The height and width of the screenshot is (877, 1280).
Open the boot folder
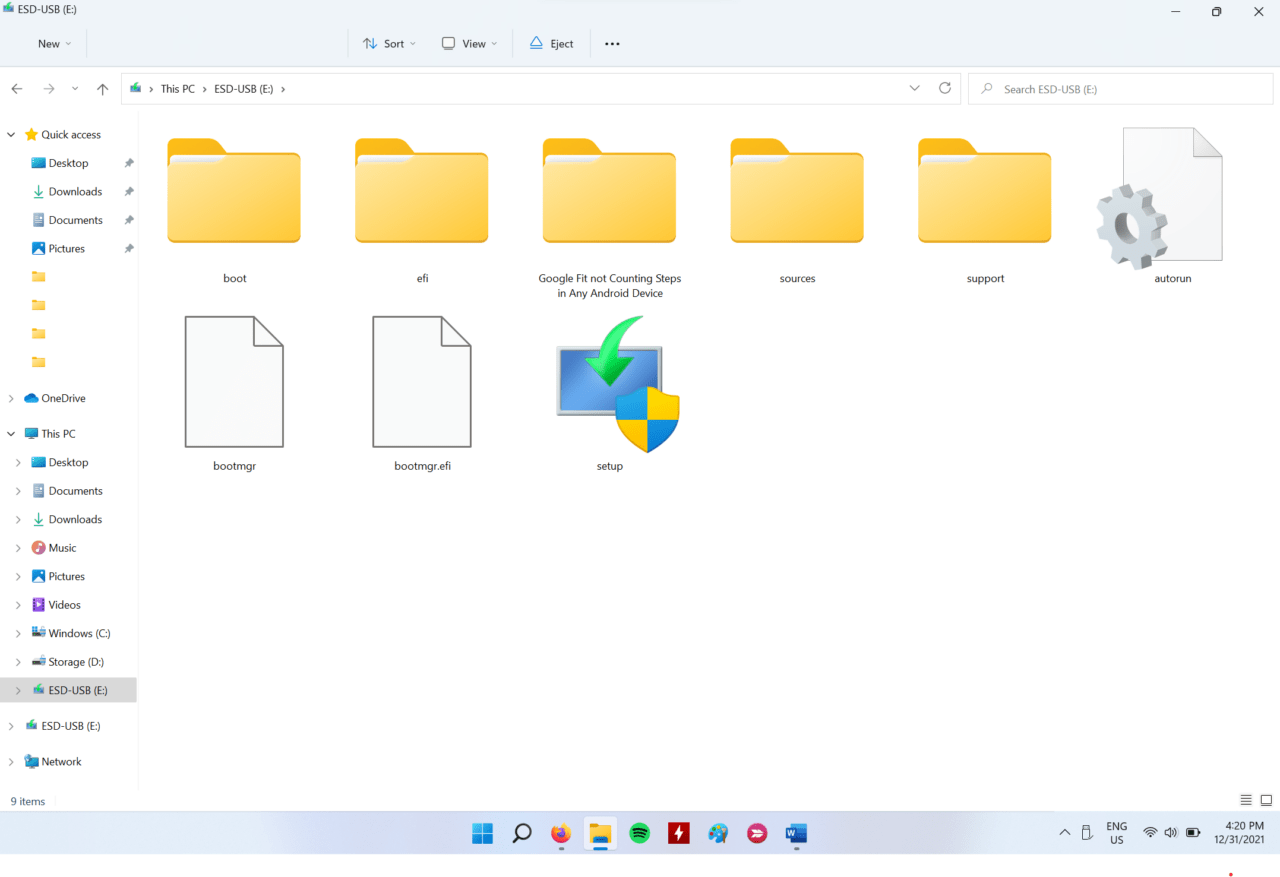pos(234,192)
